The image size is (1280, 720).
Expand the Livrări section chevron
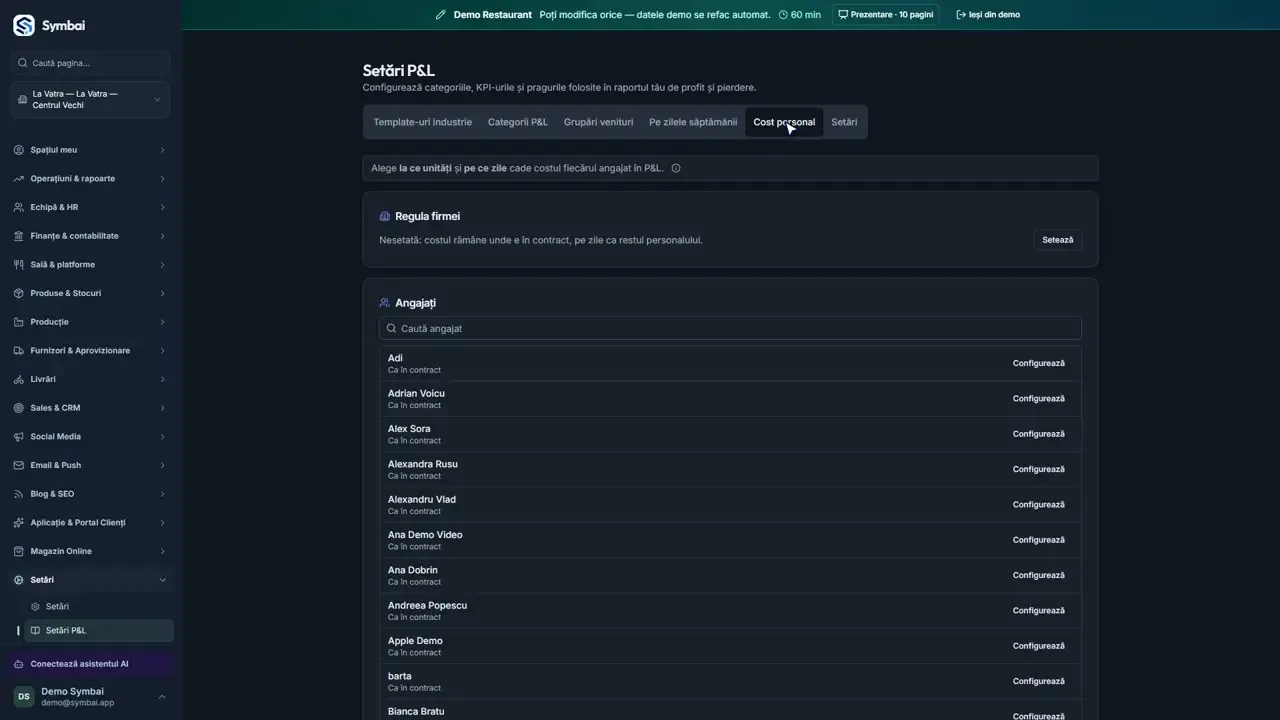click(x=162, y=379)
